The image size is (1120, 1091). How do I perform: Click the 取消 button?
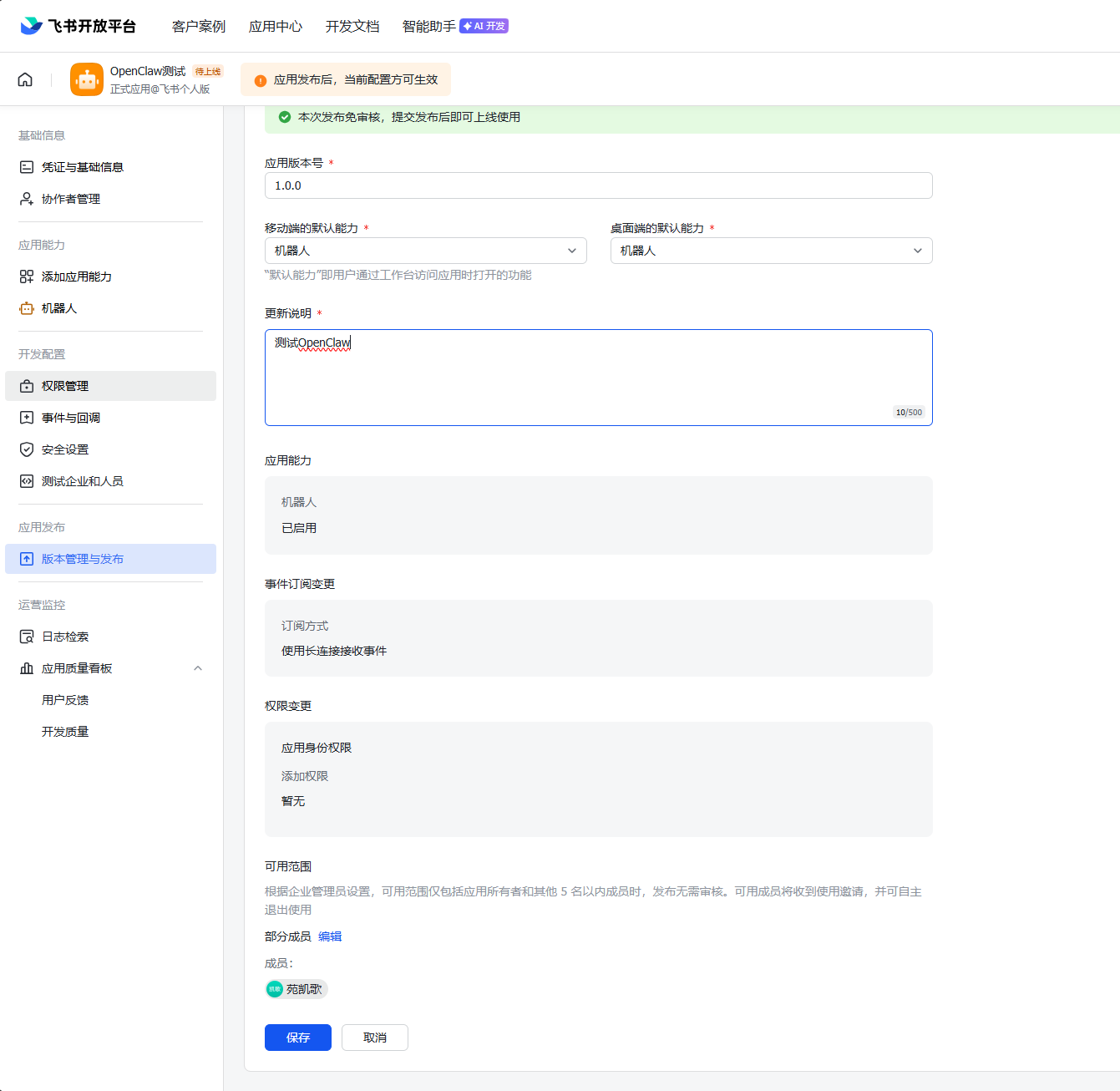[x=374, y=1038]
